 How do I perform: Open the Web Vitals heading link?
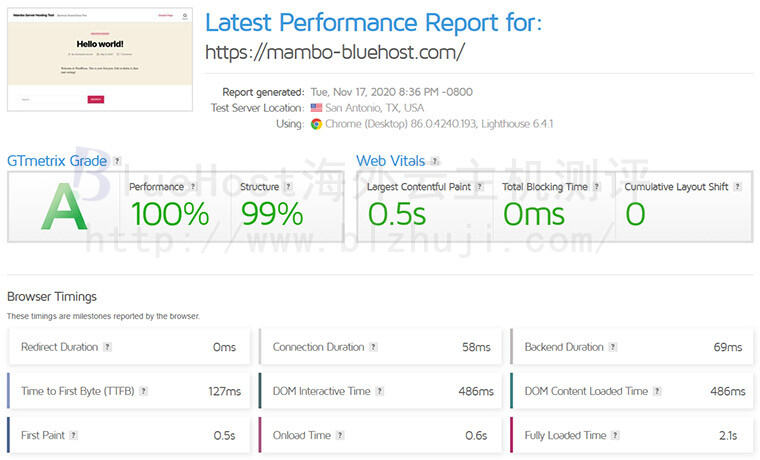391,161
